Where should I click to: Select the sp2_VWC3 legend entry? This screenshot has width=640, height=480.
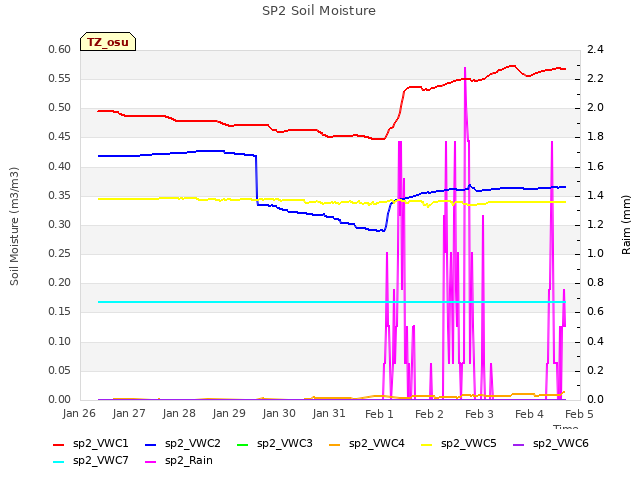pyautogui.click(x=275, y=444)
